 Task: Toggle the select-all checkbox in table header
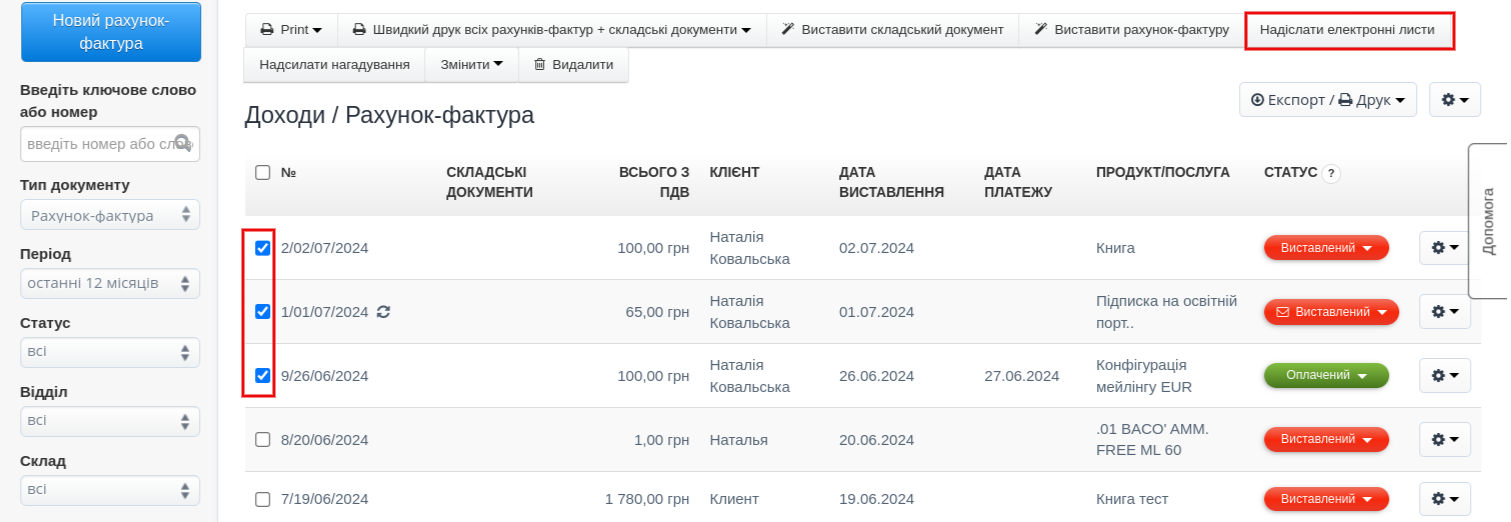click(x=263, y=173)
